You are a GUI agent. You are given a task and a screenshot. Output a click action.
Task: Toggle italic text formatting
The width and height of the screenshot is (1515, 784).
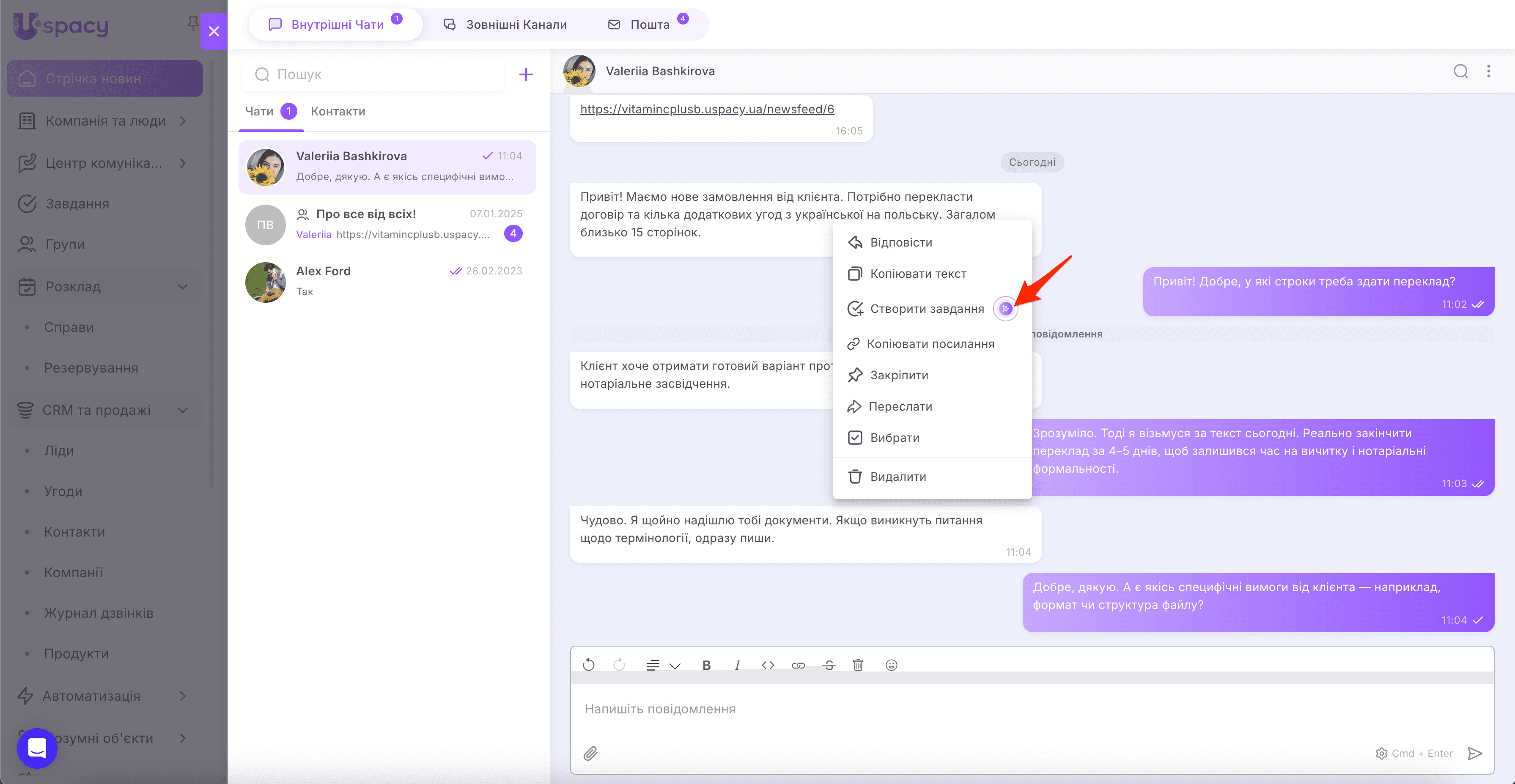[737, 665]
